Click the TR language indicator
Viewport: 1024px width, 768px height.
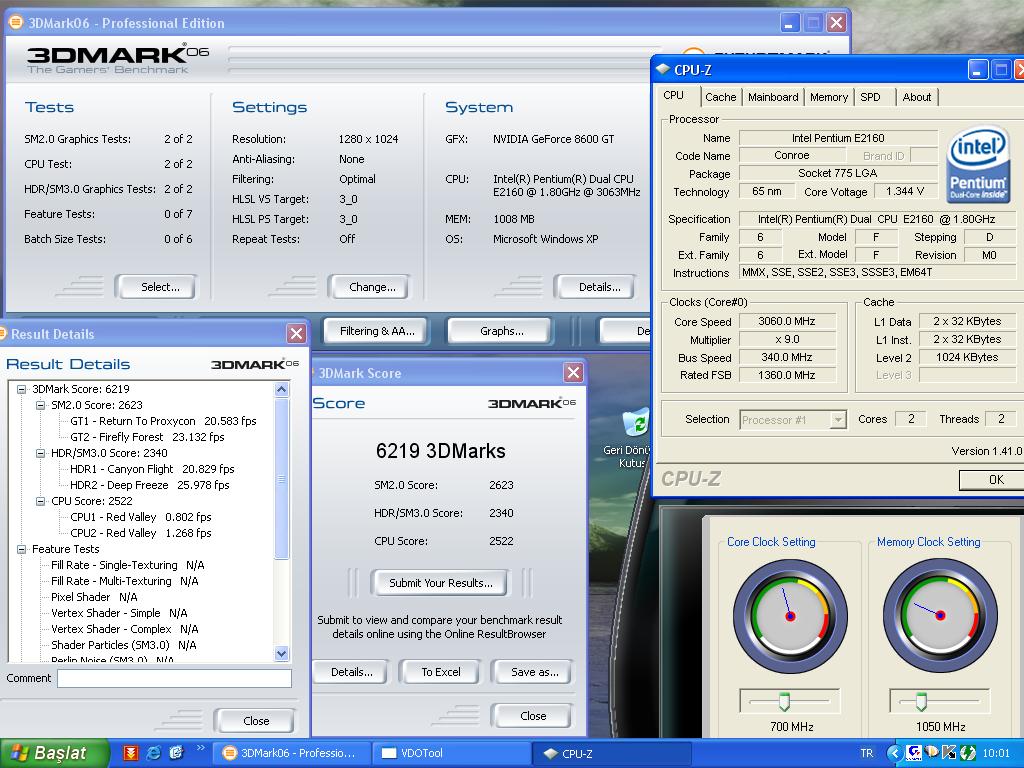867,753
